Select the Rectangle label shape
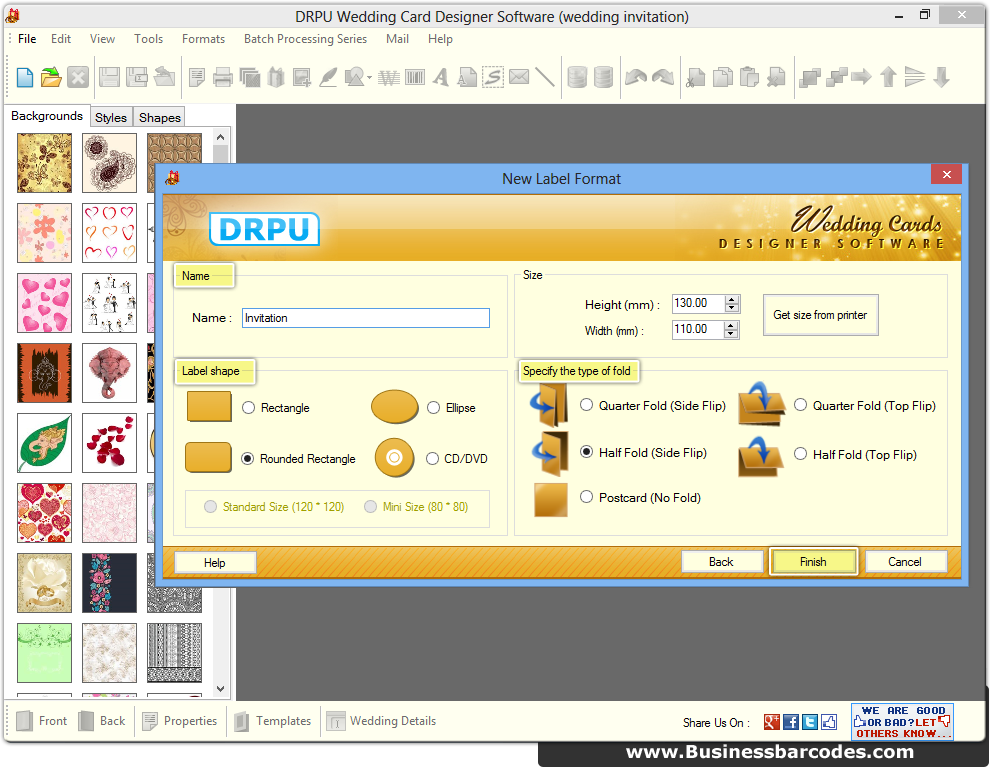 point(249,408)
